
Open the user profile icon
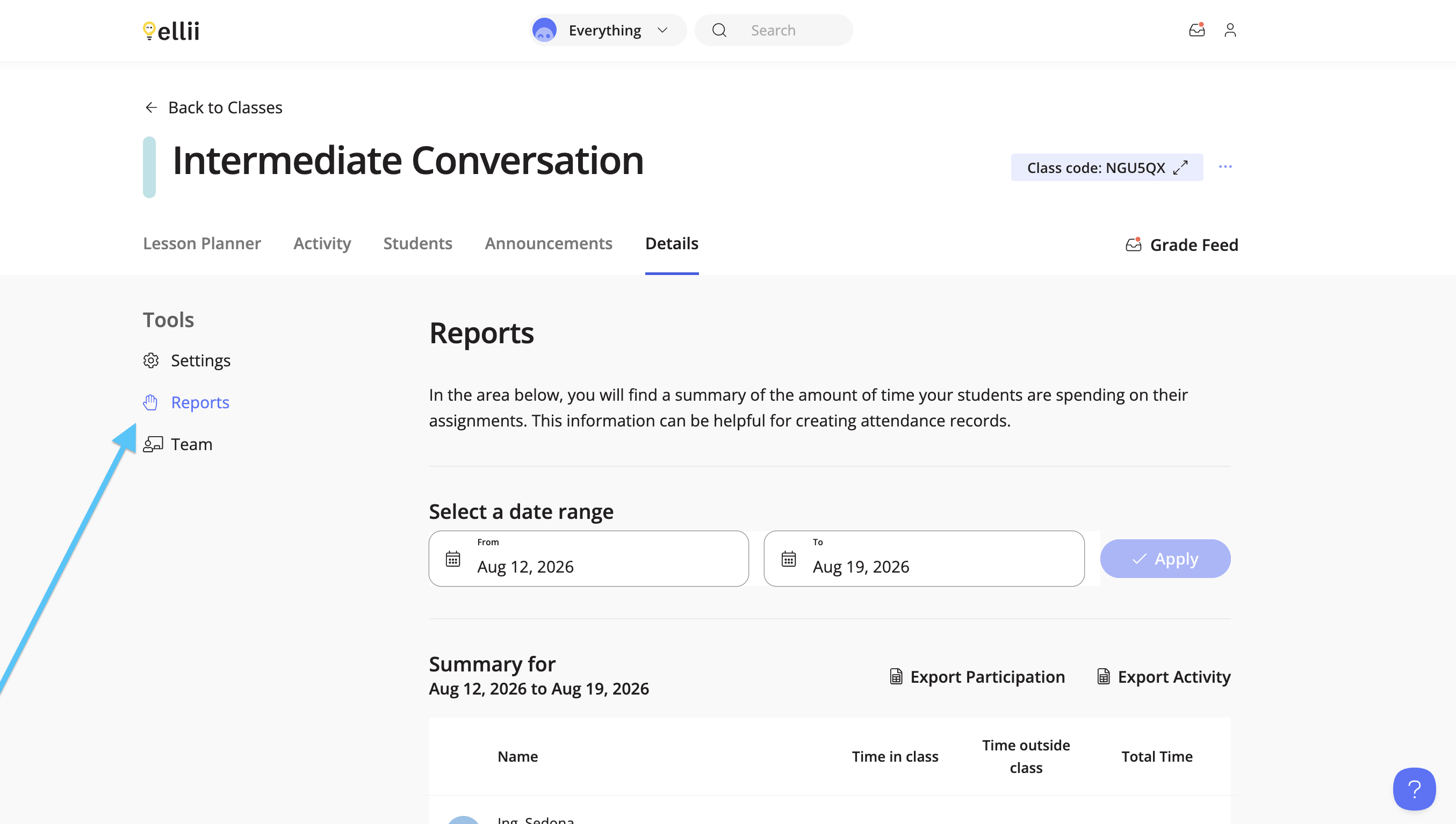pyautogui.click(x=1230, y=30)
